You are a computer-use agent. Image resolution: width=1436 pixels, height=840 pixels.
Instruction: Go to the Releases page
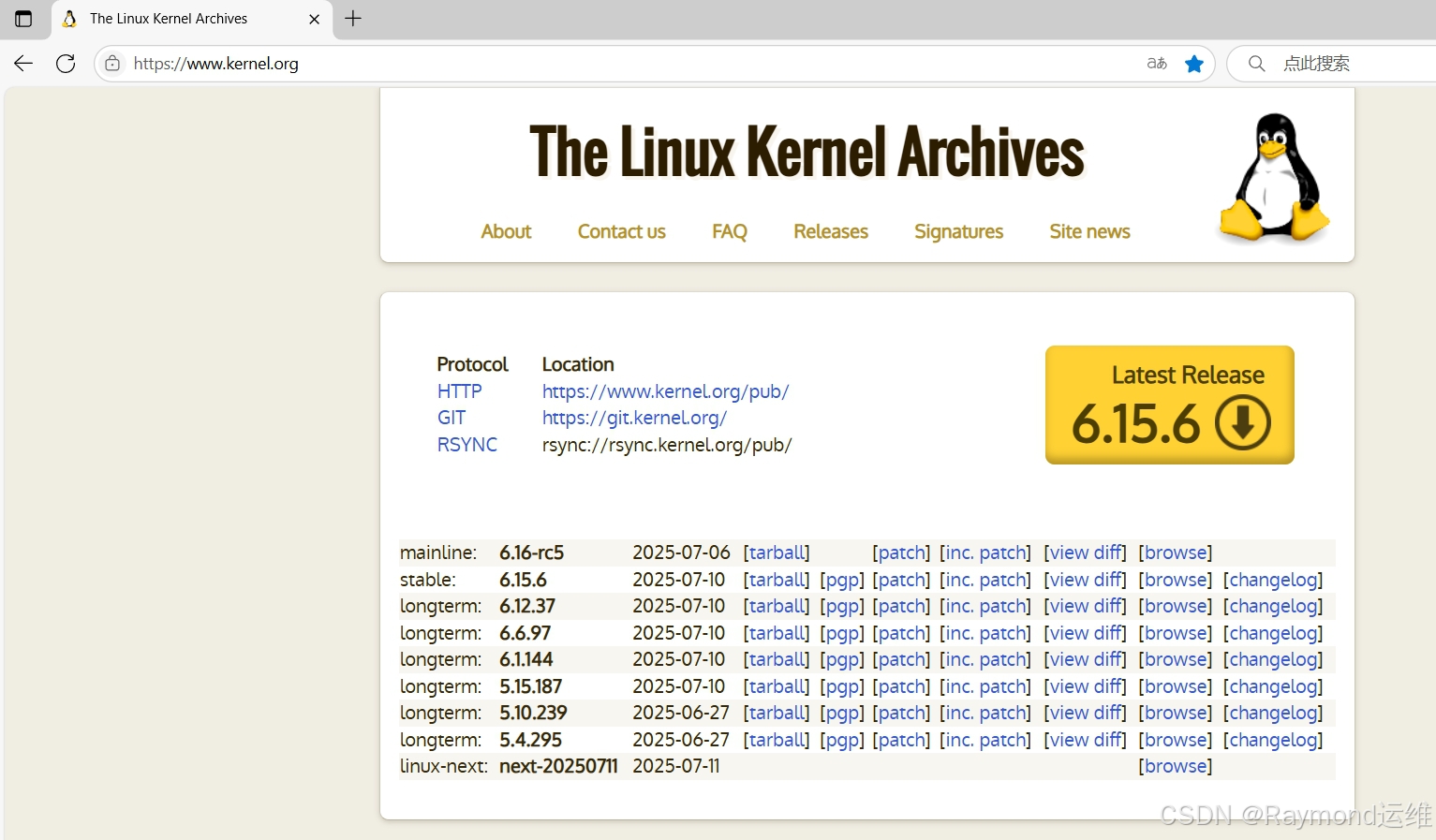pos(831,231)
